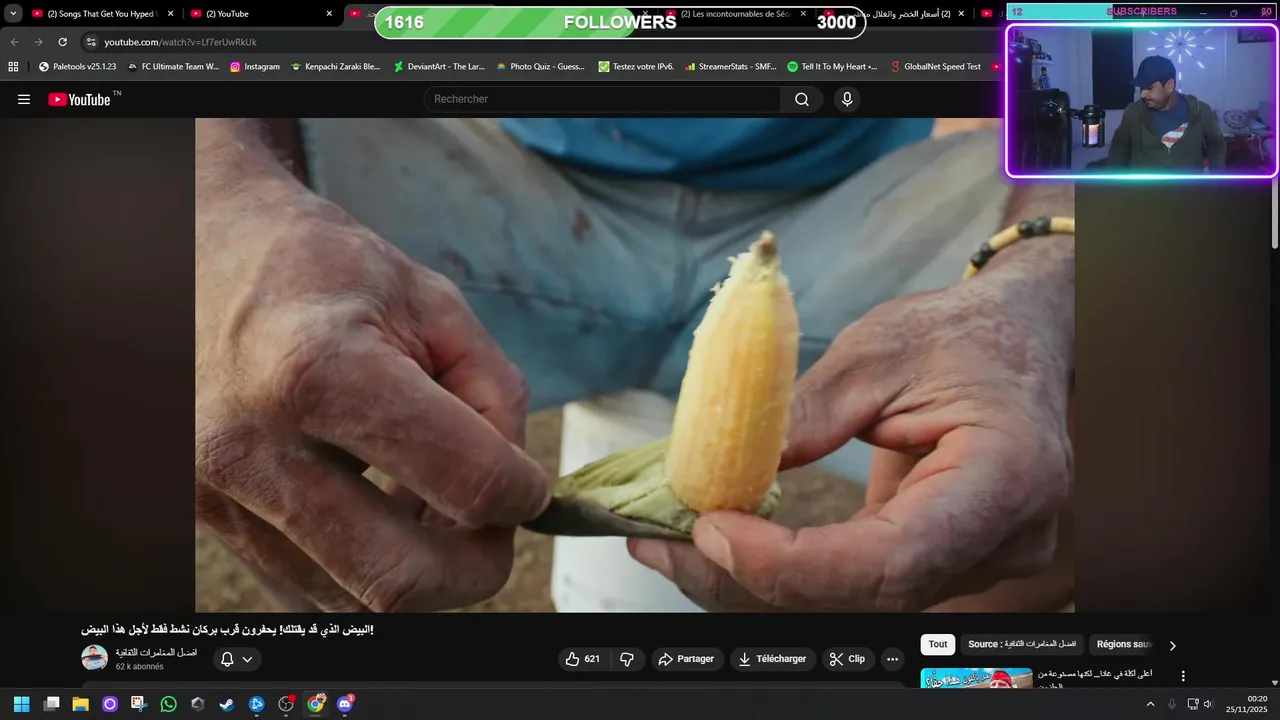Open Steam from the taskbar
1280x720 pixels.
click(x=227, y=704)
